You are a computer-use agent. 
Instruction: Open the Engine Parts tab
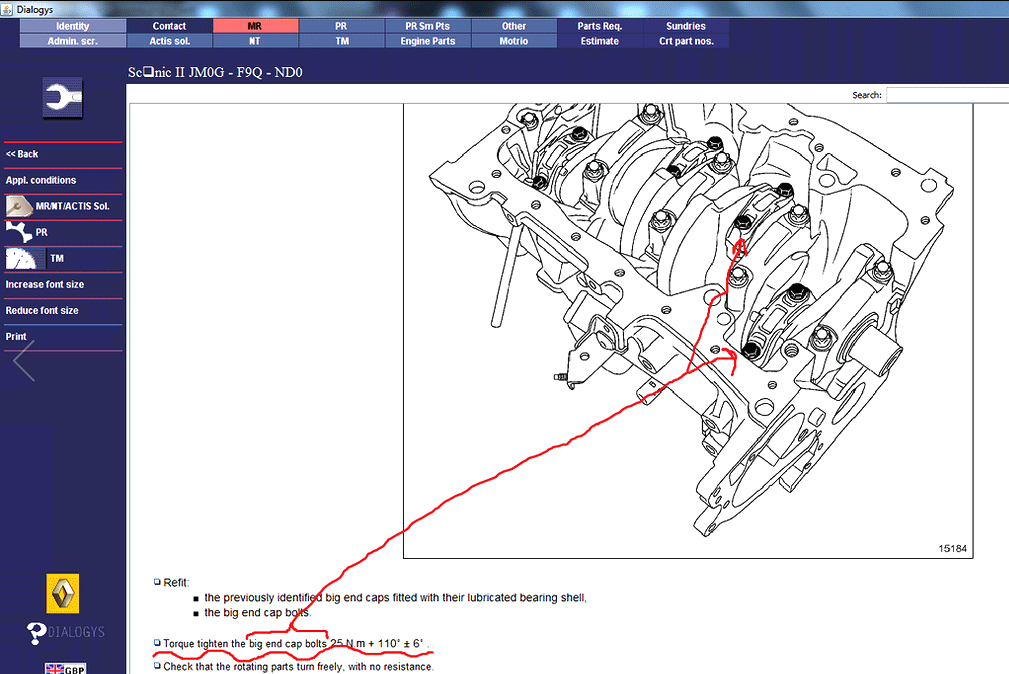(428, 41)
